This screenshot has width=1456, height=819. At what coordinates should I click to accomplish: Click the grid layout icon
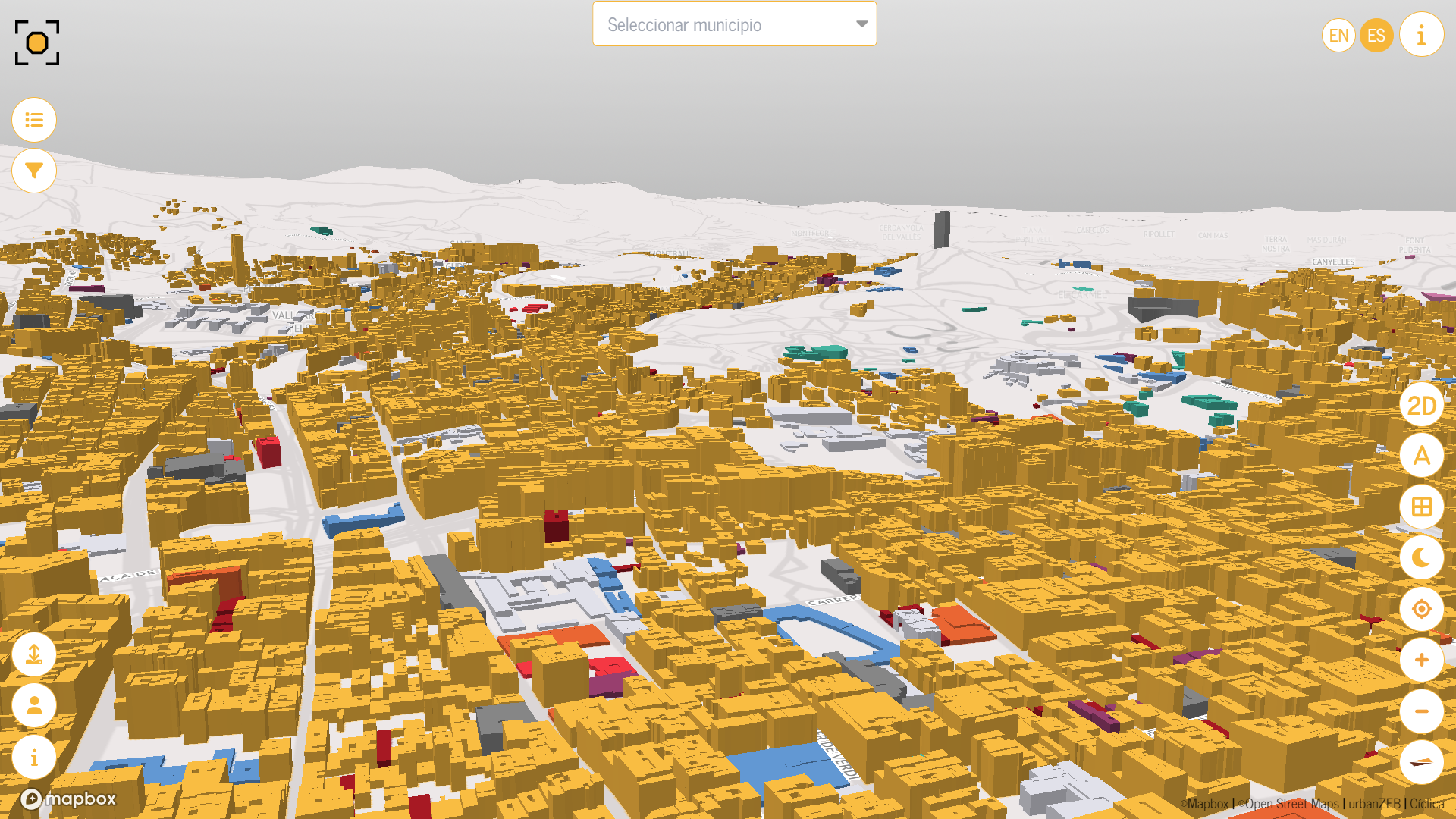coord(1422,507)
